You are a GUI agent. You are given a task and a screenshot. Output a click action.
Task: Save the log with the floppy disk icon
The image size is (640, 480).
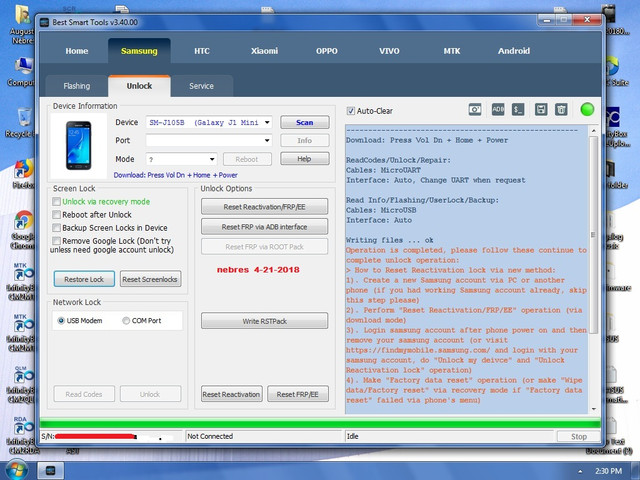tap(541, 109)
